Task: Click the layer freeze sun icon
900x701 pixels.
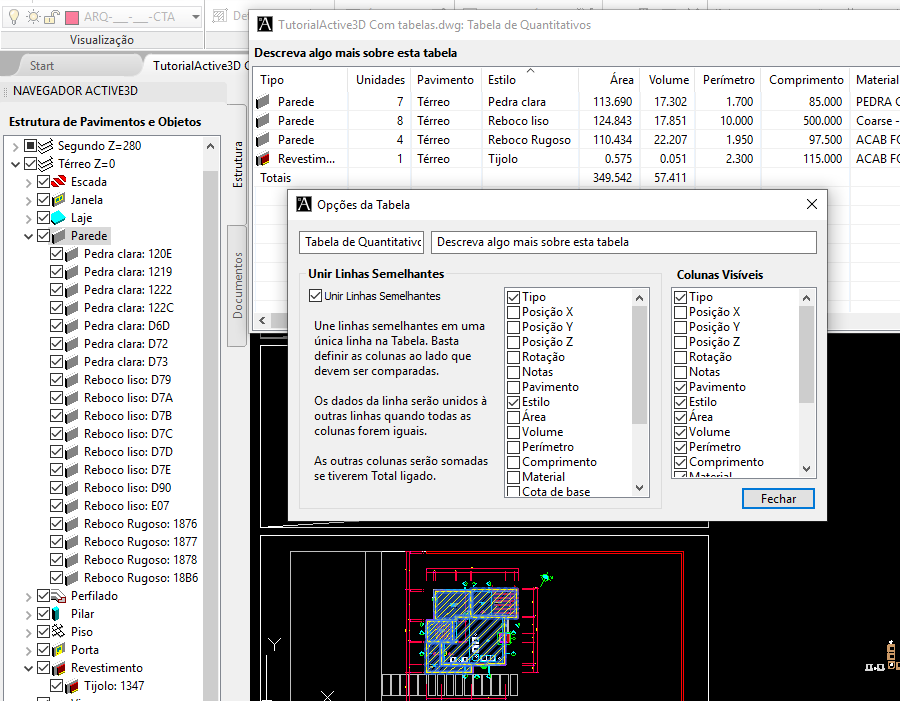Action: (x=34, y=17)
